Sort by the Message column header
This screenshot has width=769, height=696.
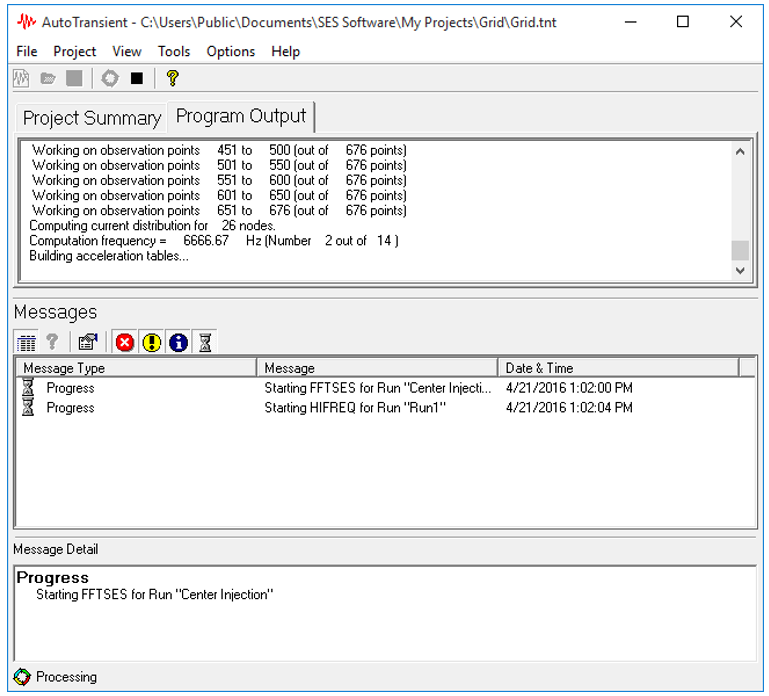(377, 368)
